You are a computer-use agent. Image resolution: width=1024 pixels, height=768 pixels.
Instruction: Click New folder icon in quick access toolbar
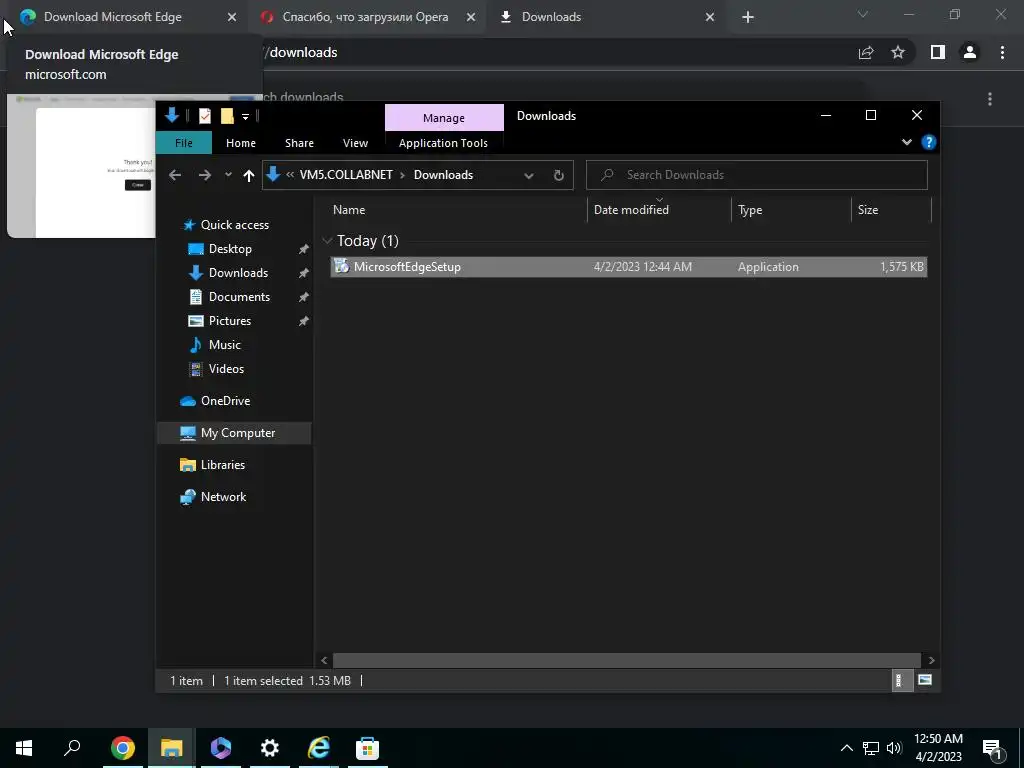click(227, 116)
